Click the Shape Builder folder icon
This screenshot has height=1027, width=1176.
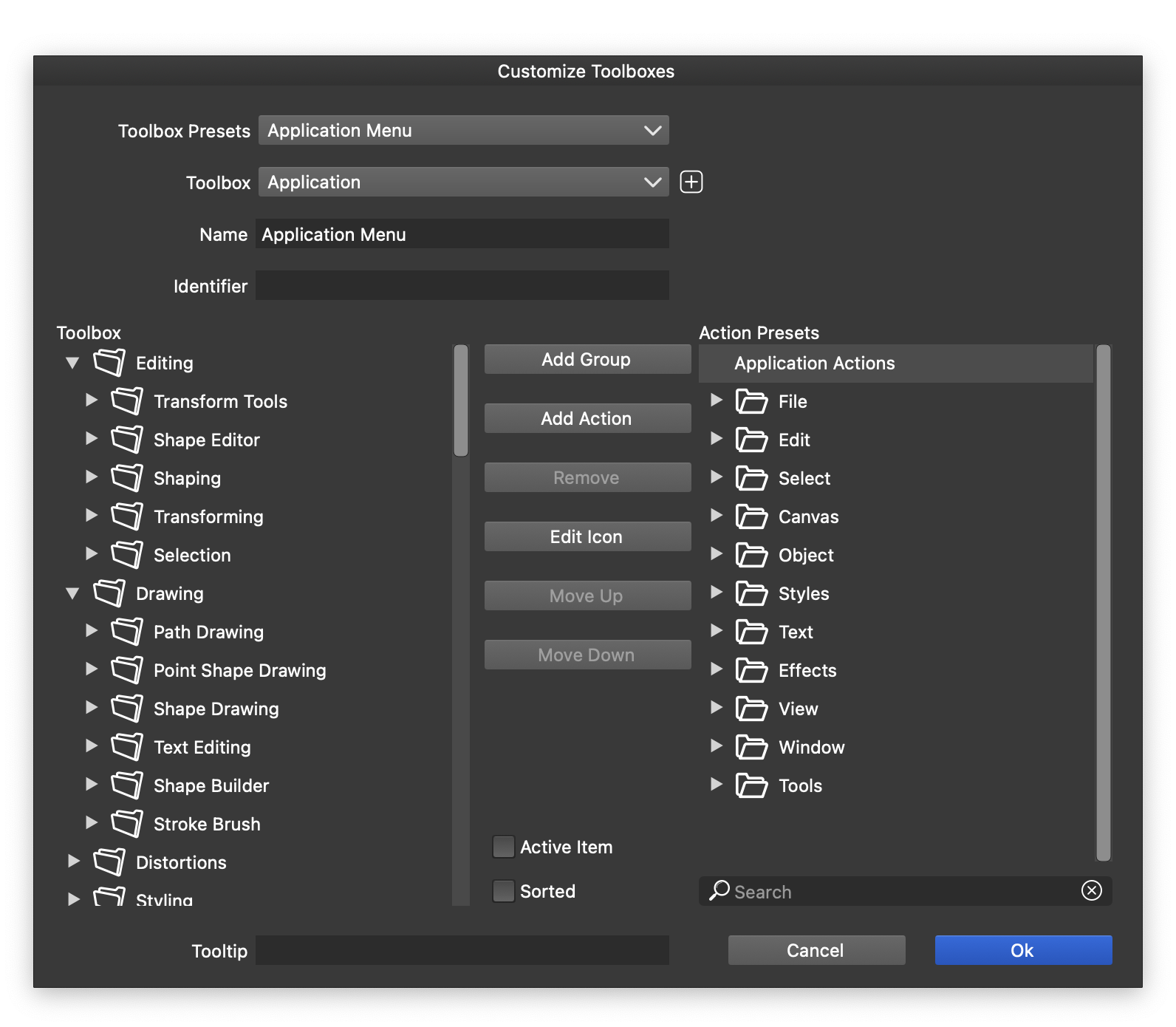(x=126, y=785)
